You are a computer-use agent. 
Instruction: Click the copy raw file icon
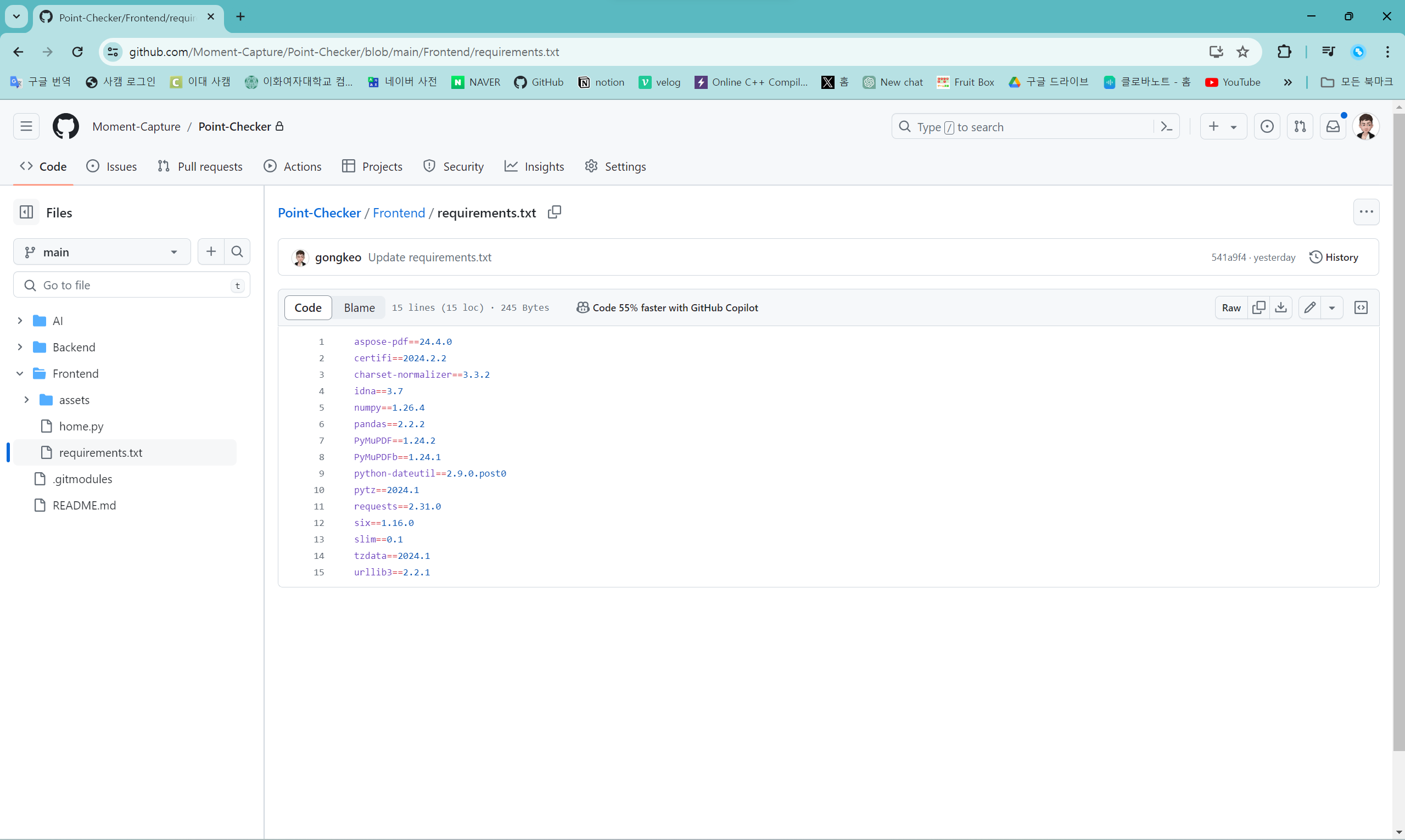(x=1259, y=307)
